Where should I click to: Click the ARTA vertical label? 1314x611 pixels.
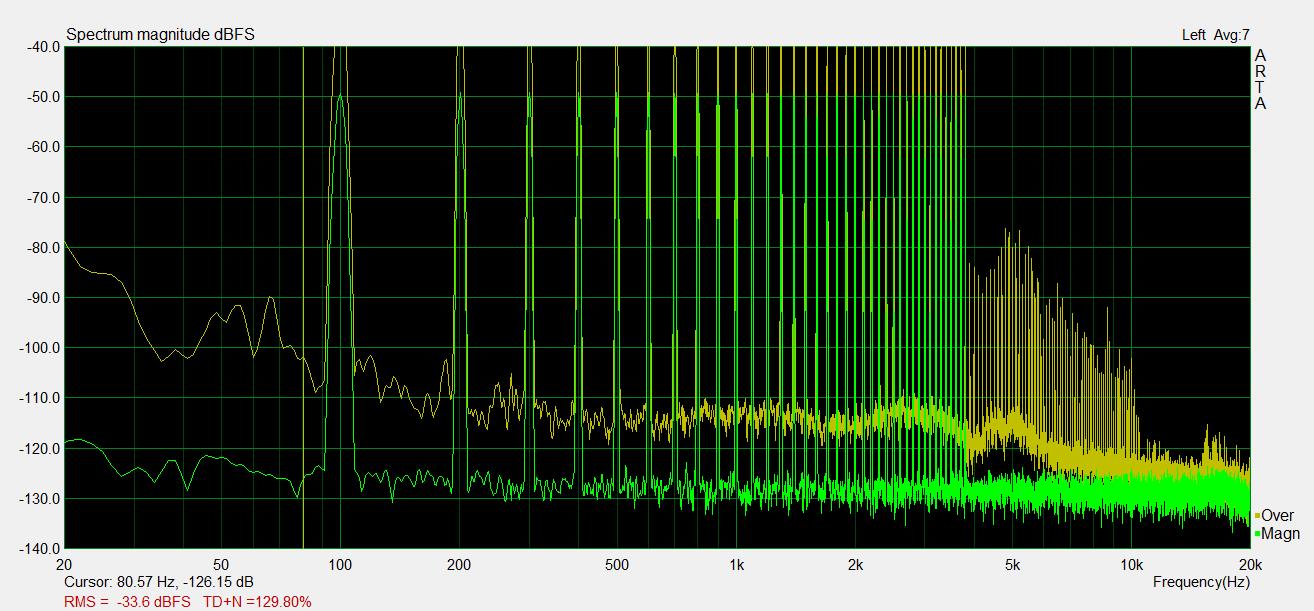tap(1260, 79)
